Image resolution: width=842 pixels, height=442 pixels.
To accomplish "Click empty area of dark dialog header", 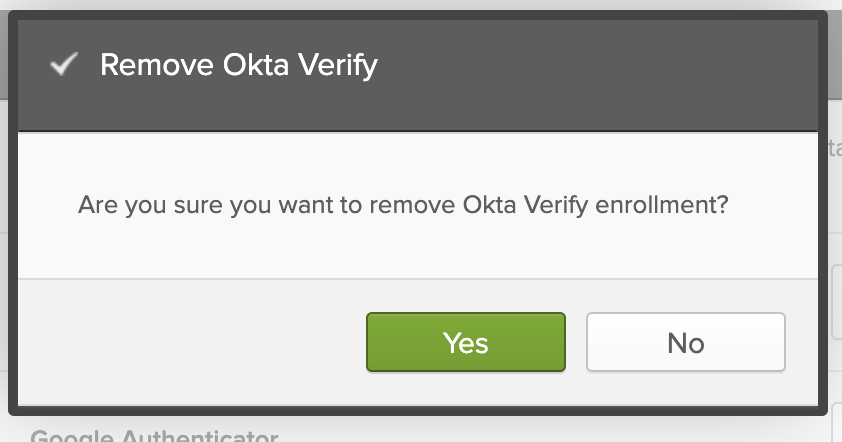I will point(600,66).
